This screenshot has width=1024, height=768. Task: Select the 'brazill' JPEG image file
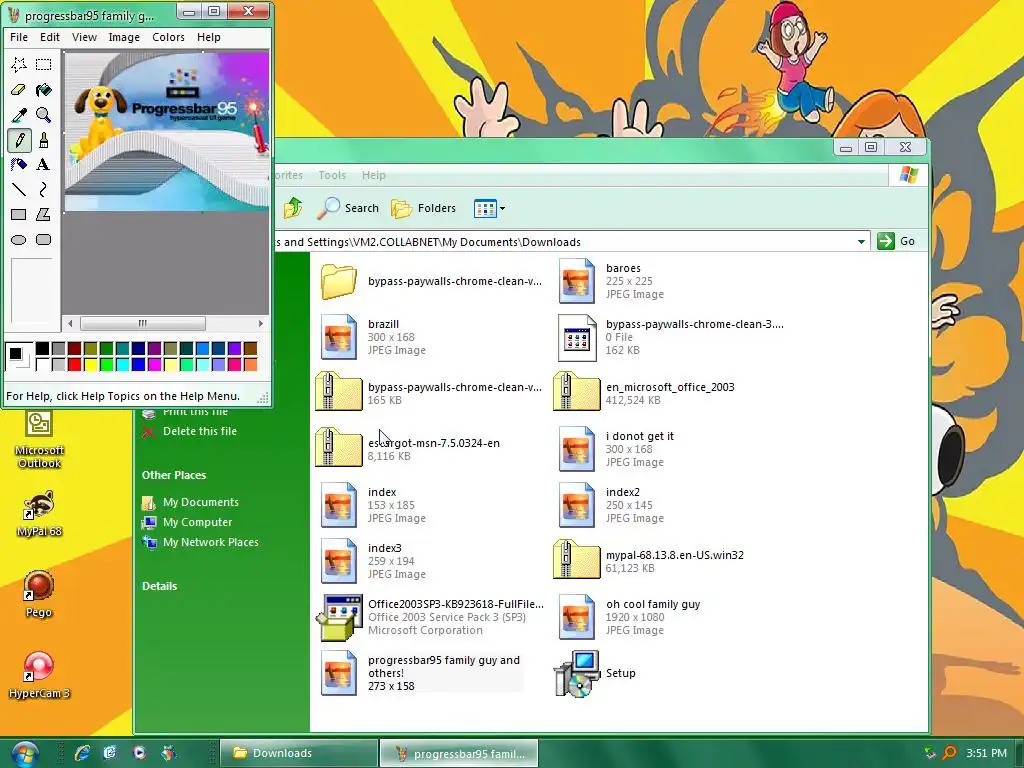[374, 337]
